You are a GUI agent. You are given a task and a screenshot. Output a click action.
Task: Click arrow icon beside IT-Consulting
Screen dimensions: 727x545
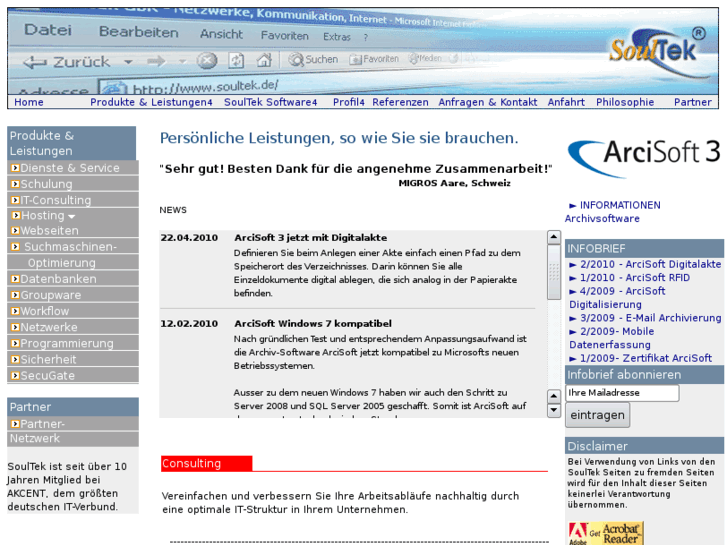coord(15,200)
